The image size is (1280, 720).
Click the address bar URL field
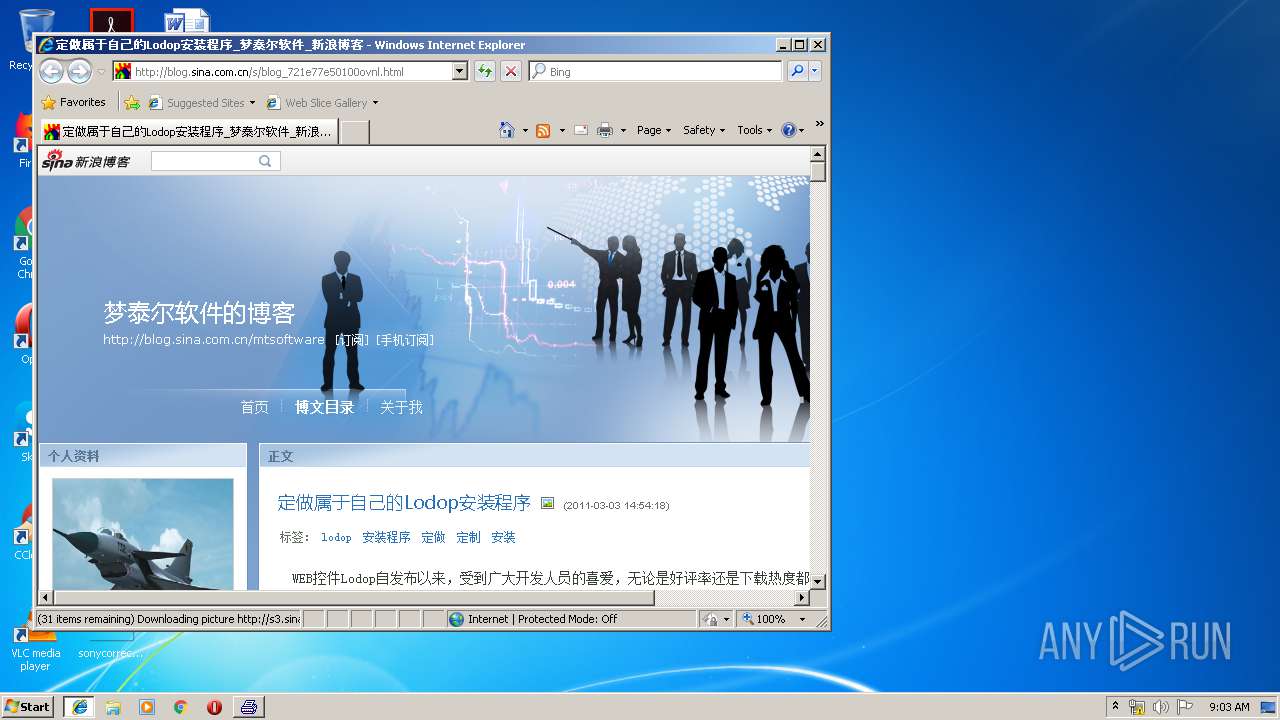(x=290, y=72)
